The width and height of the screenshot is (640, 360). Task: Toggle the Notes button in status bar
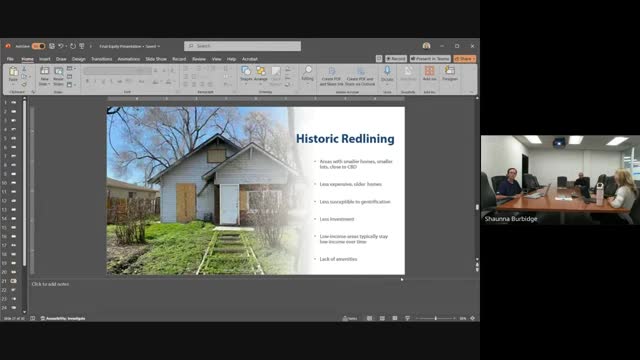pos(350,318)
